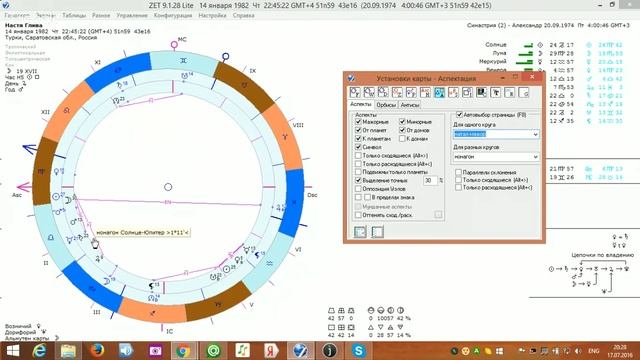Click the MC marker atop the chart
Viewport: 640px width, 360px height.
[x=175, y=44]
